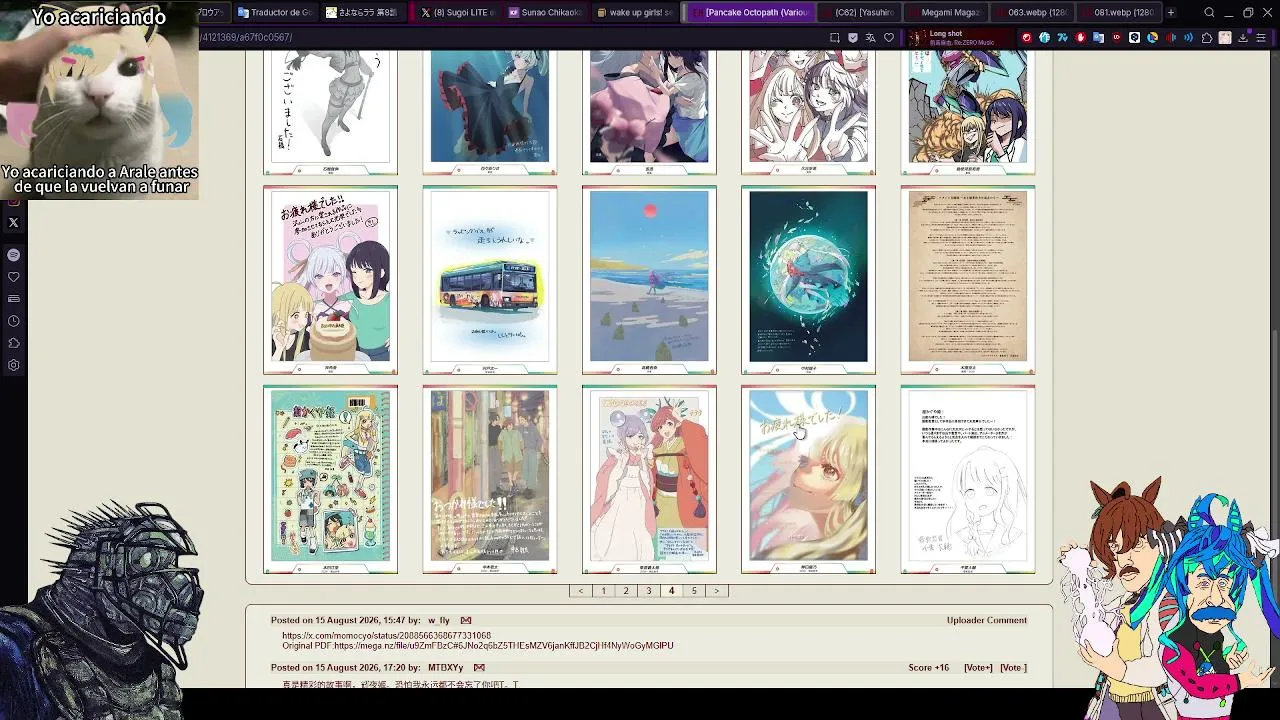Click the translate page icon
Viewport: 1280px width, 720px height.
(x=871, y=38)
